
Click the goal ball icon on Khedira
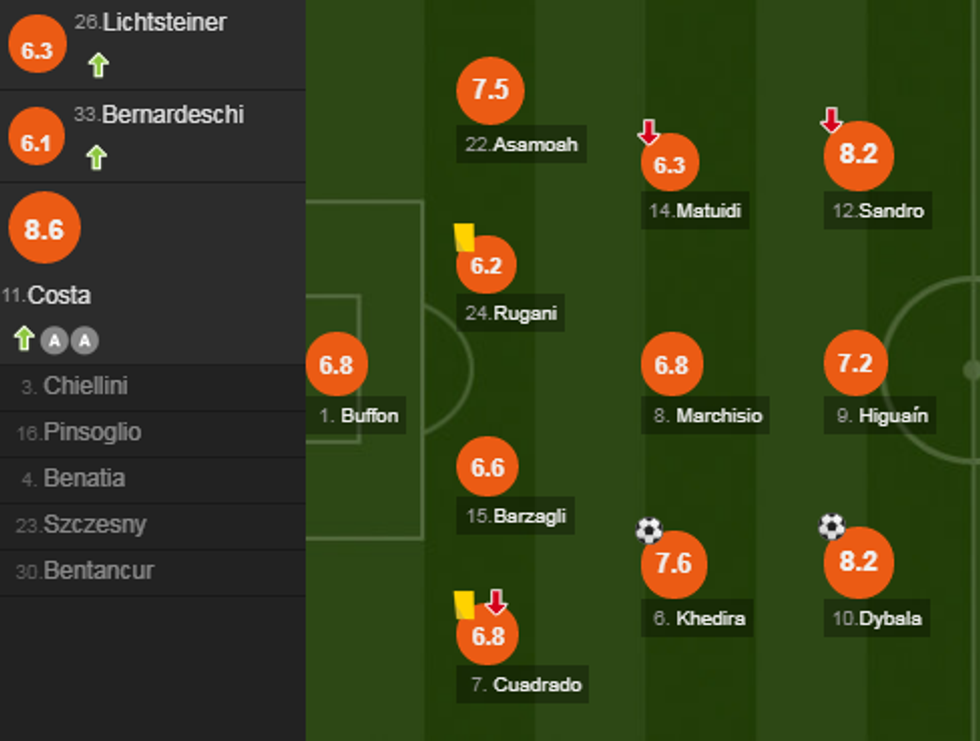click(649, 530)
